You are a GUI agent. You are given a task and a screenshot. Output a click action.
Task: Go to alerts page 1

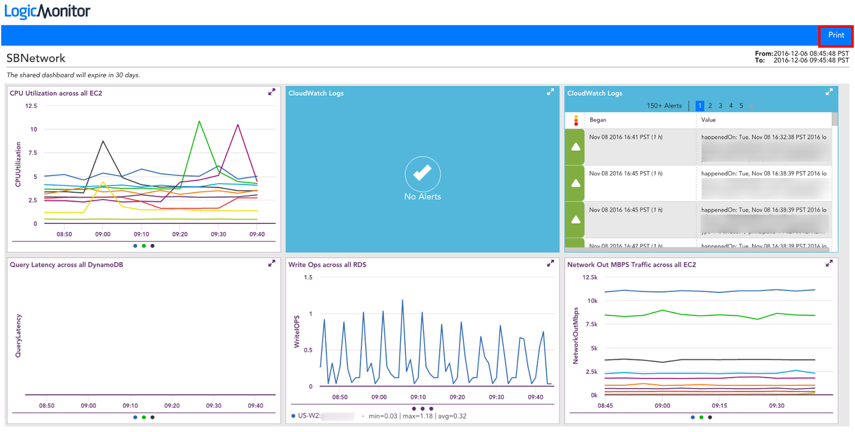pyautogui.click(x=700, y=106)
